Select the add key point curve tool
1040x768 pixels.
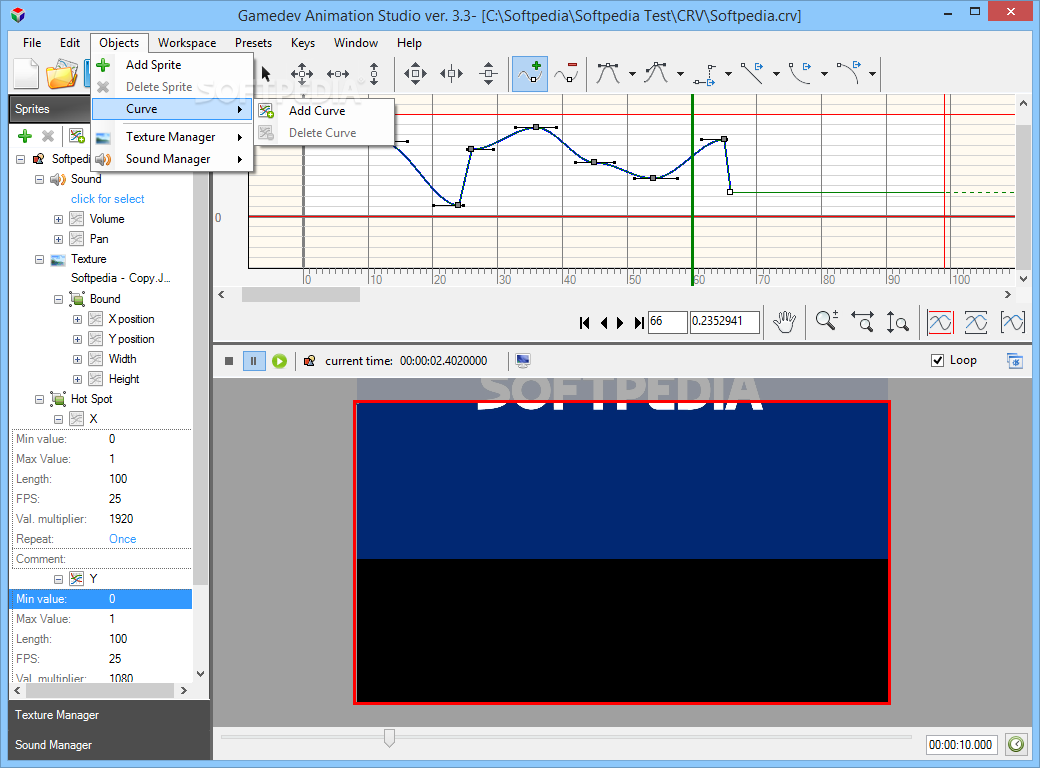pyautogui.click(x=530, y=74)
